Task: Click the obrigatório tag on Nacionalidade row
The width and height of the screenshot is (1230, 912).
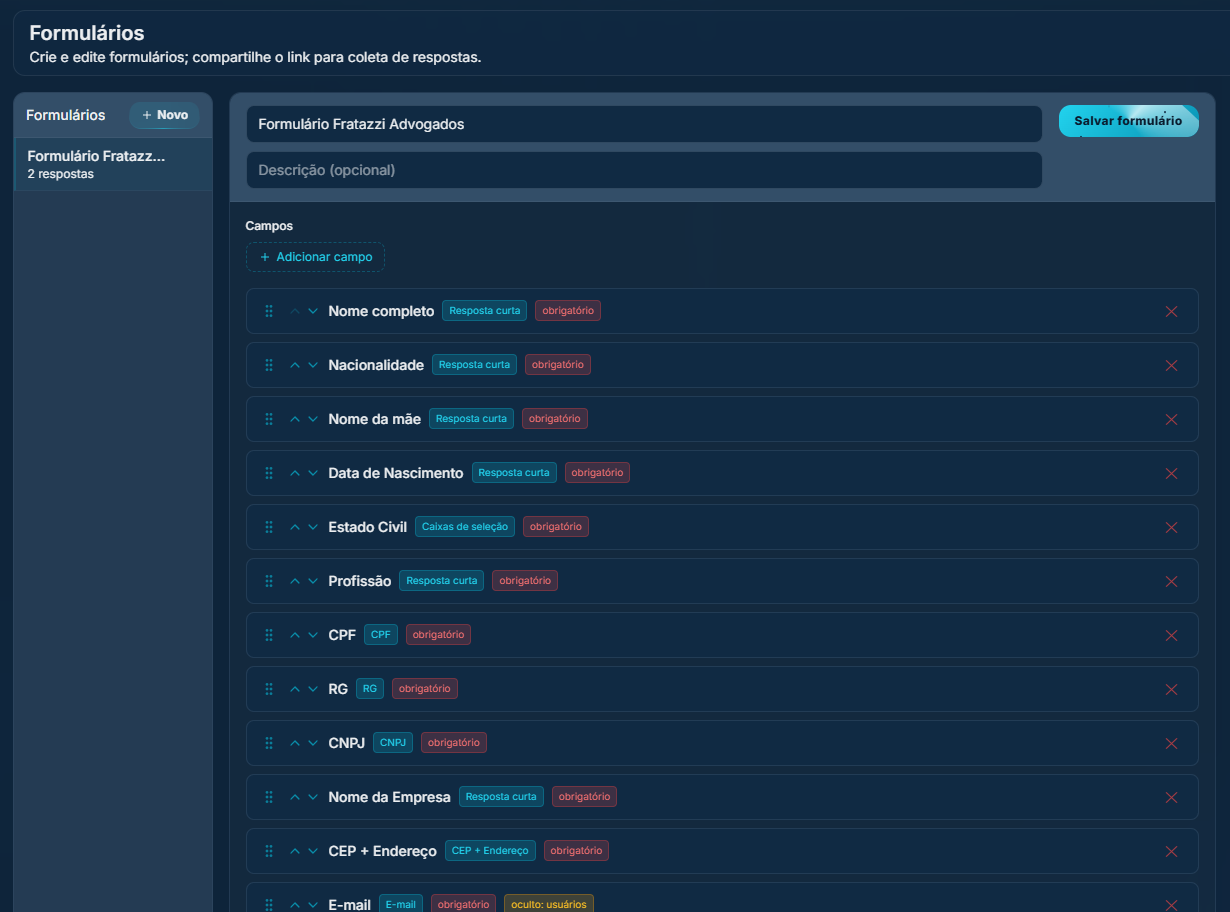Action: click(558, 364)
